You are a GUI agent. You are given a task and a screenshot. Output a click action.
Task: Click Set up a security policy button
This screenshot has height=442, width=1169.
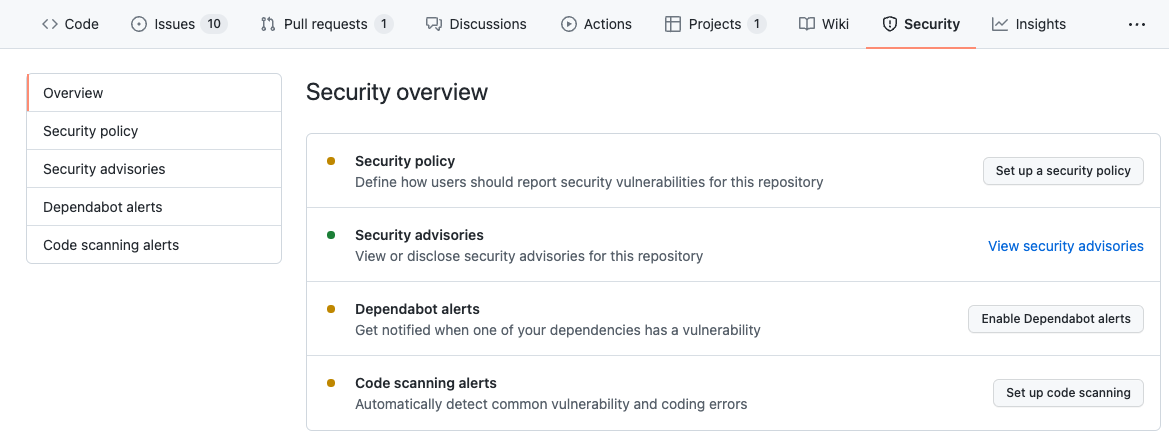coord(1063,171)
